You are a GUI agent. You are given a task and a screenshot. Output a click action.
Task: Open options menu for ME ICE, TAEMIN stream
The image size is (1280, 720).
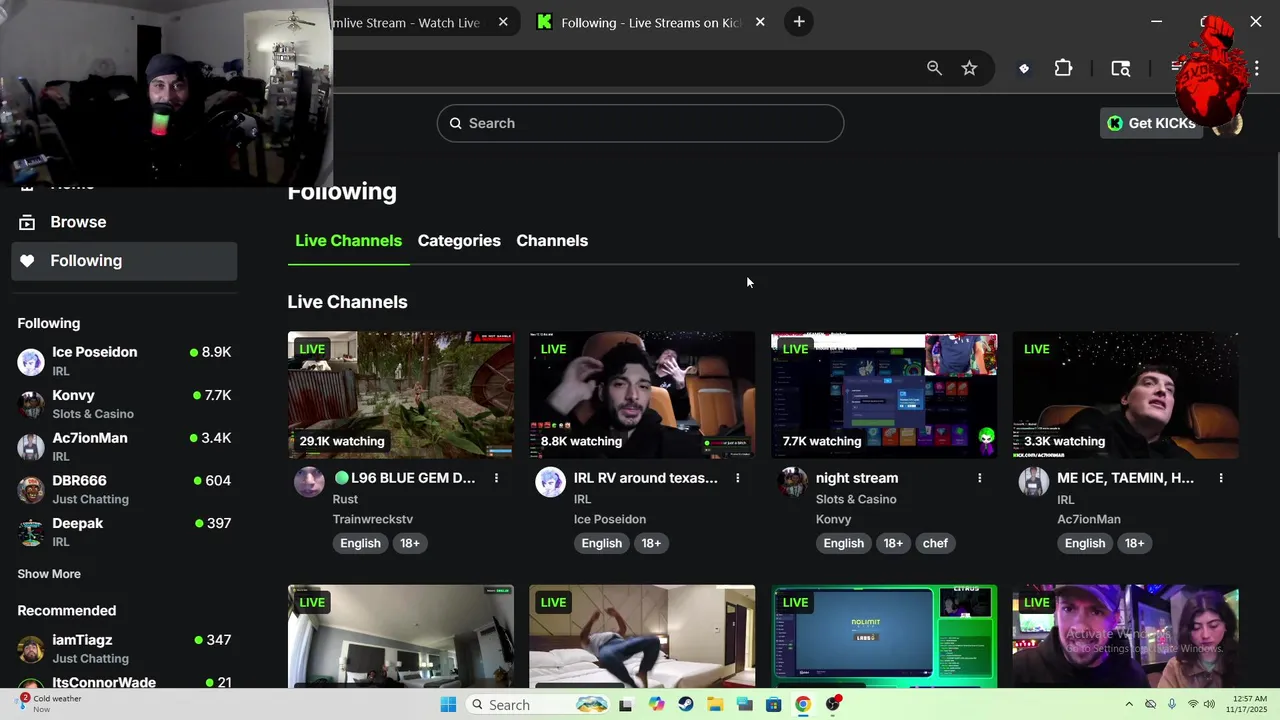1221,478
